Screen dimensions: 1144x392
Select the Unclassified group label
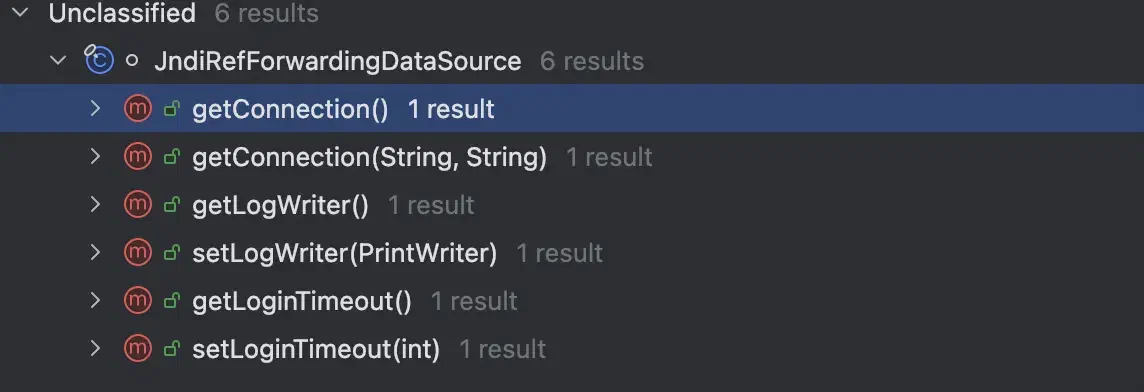tap(122, 13)
